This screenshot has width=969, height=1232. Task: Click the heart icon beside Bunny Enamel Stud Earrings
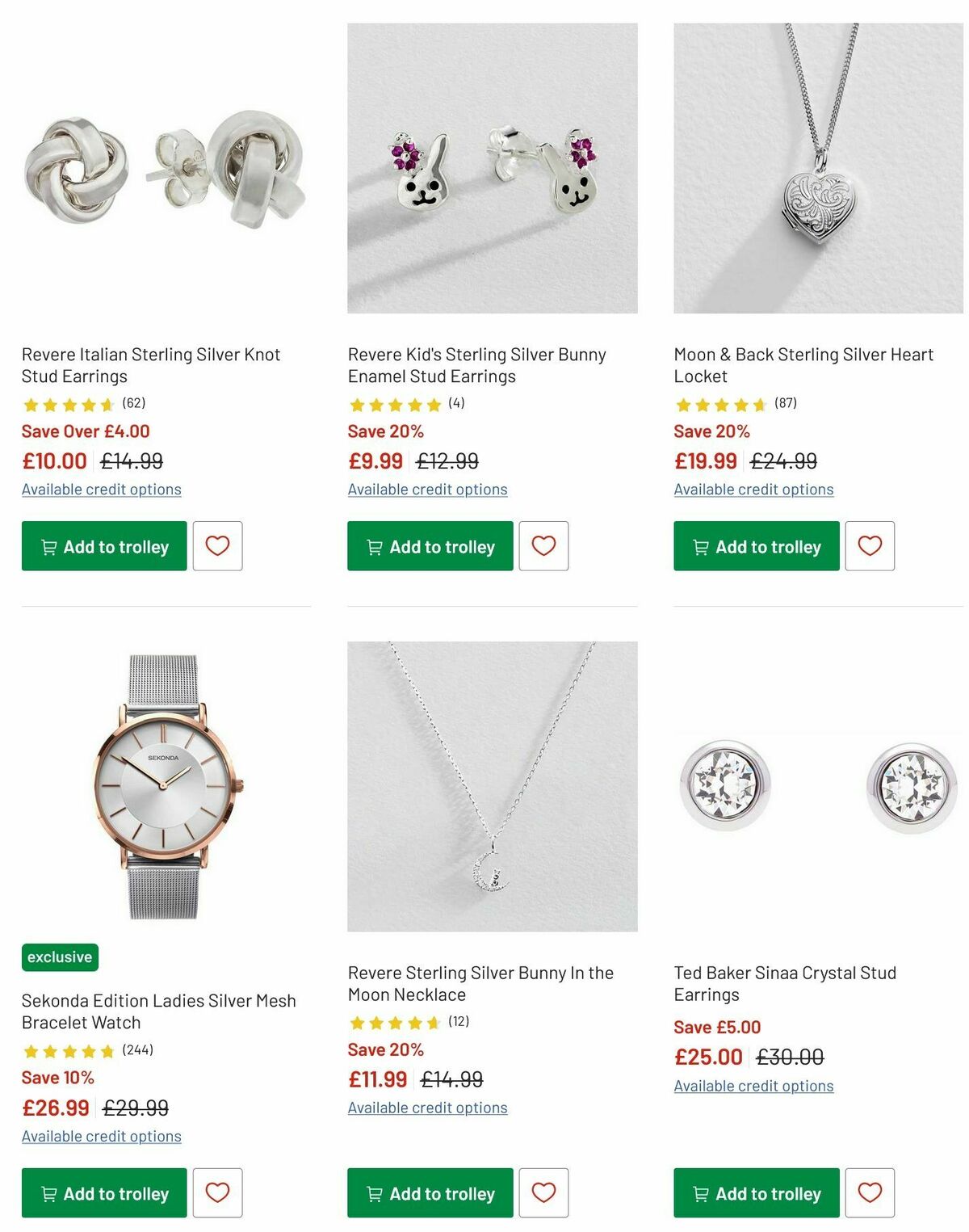[x=543, y=546]
